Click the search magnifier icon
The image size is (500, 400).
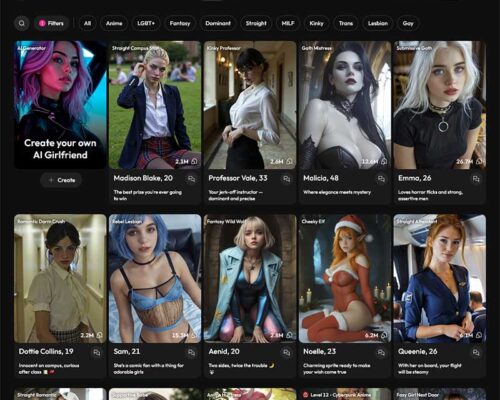[x=22, y=23]
